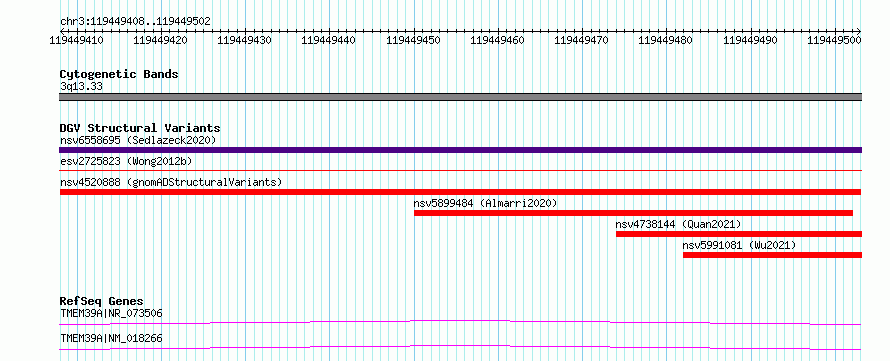The height and width of the screenshot is (361, 890).
Task: Click the chr3:119449408..119449502 region label
Action: tap(135, 22)
